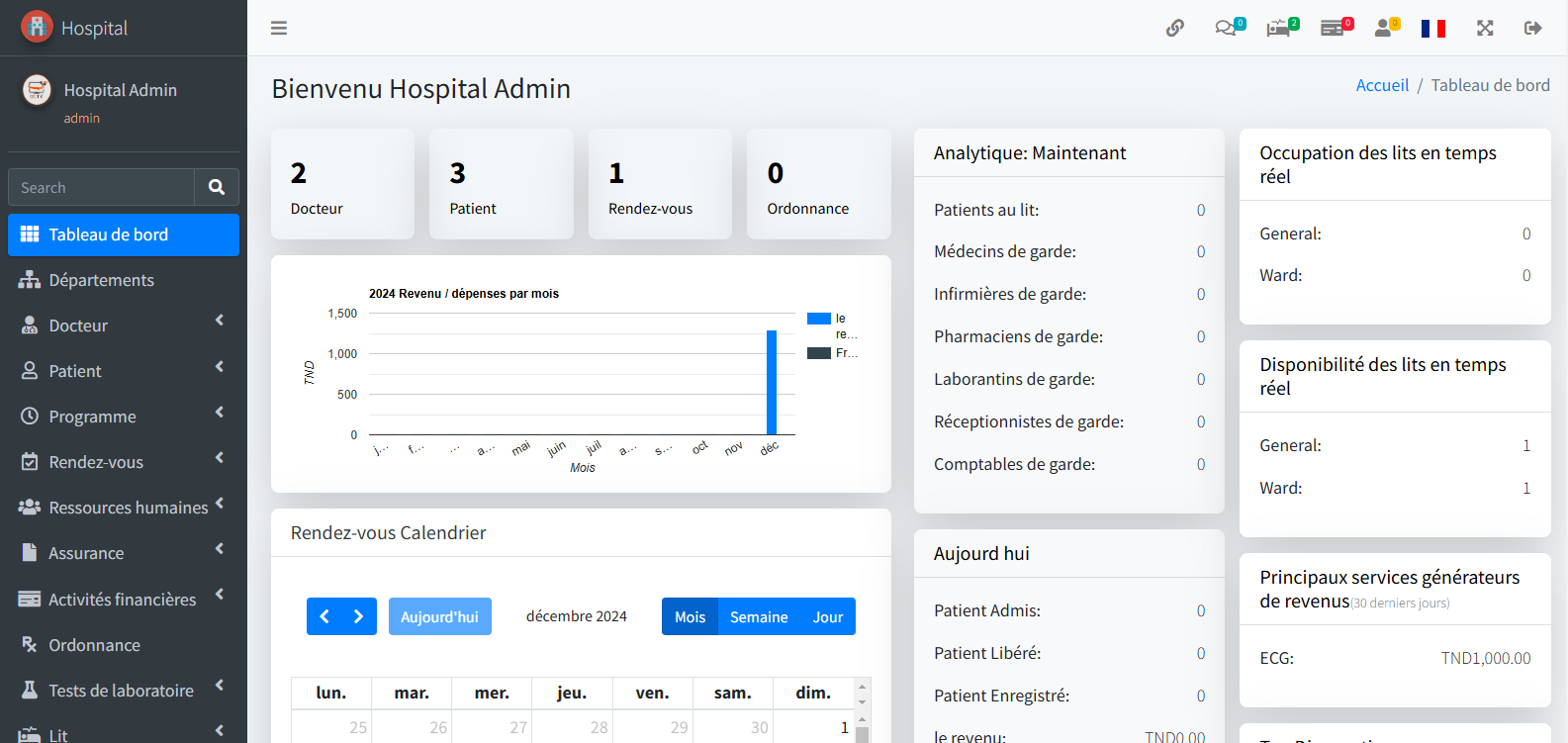Click the calendar day cell numbered 28
This screenshot has width=1568, height=743.
tap(572, 726)
